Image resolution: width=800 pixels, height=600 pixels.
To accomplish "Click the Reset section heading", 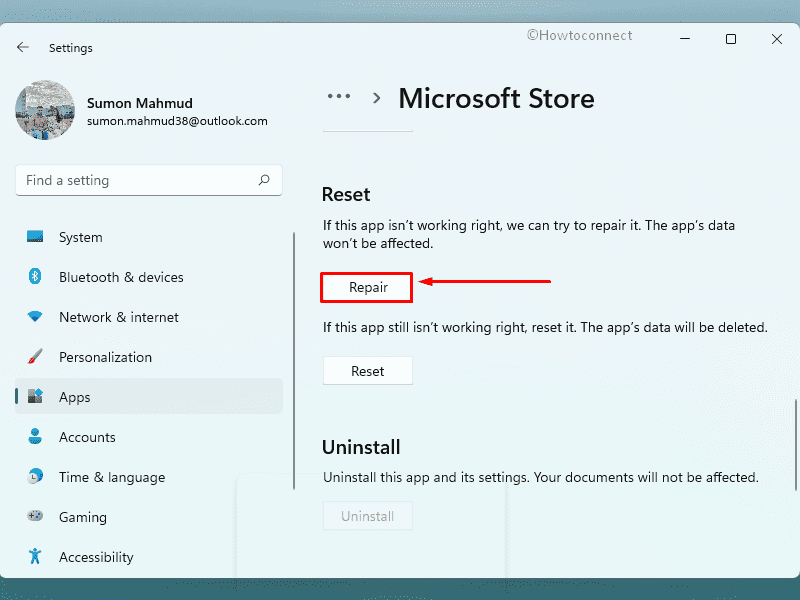I will pos(346,194).
